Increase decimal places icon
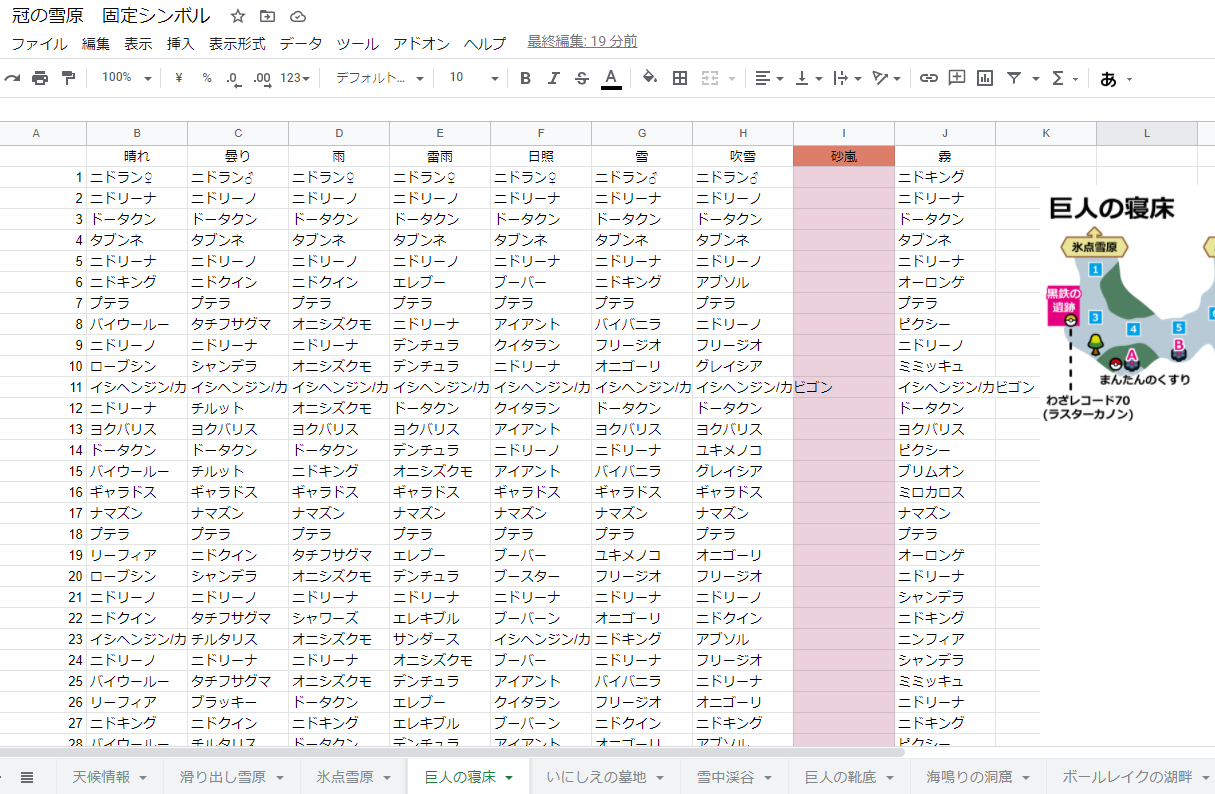Image resolution: width=1215 pixels, height=794 pixels. [x=262, y=78]
